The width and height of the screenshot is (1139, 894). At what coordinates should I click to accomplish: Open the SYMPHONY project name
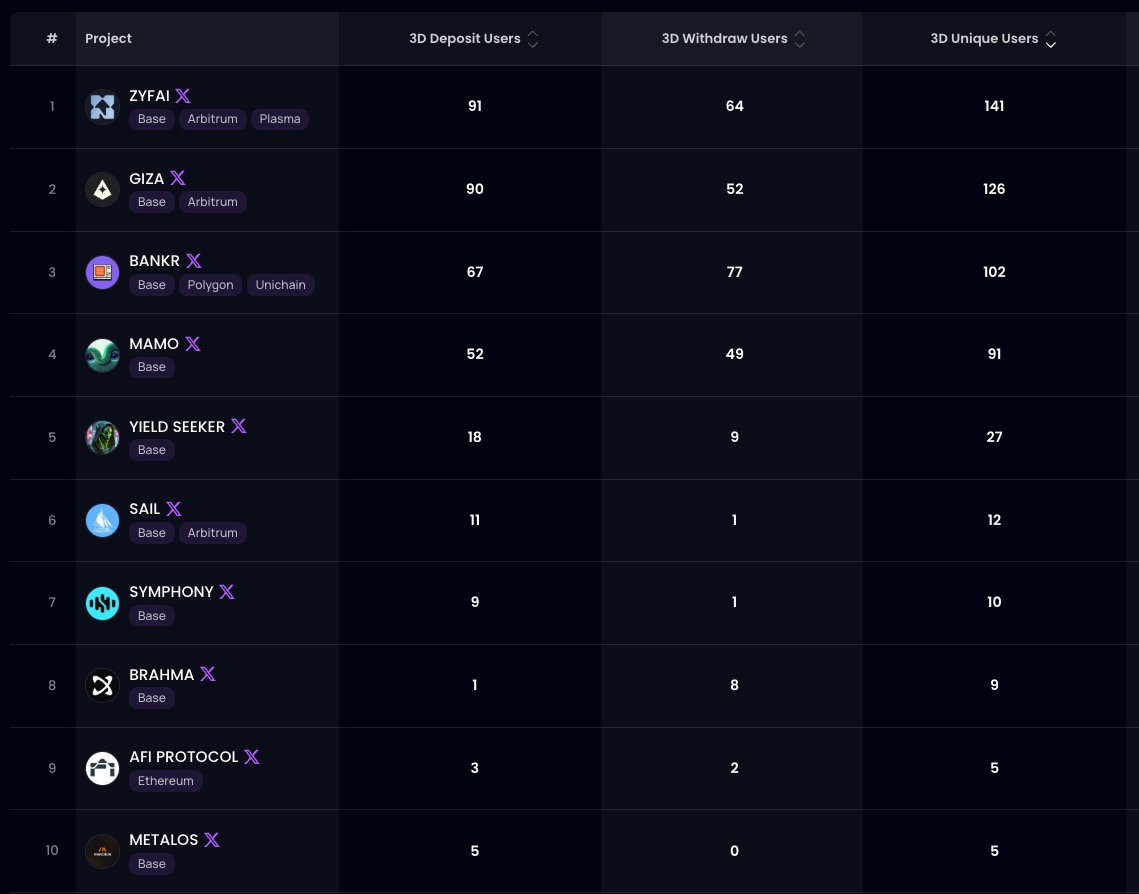point(171,592)
